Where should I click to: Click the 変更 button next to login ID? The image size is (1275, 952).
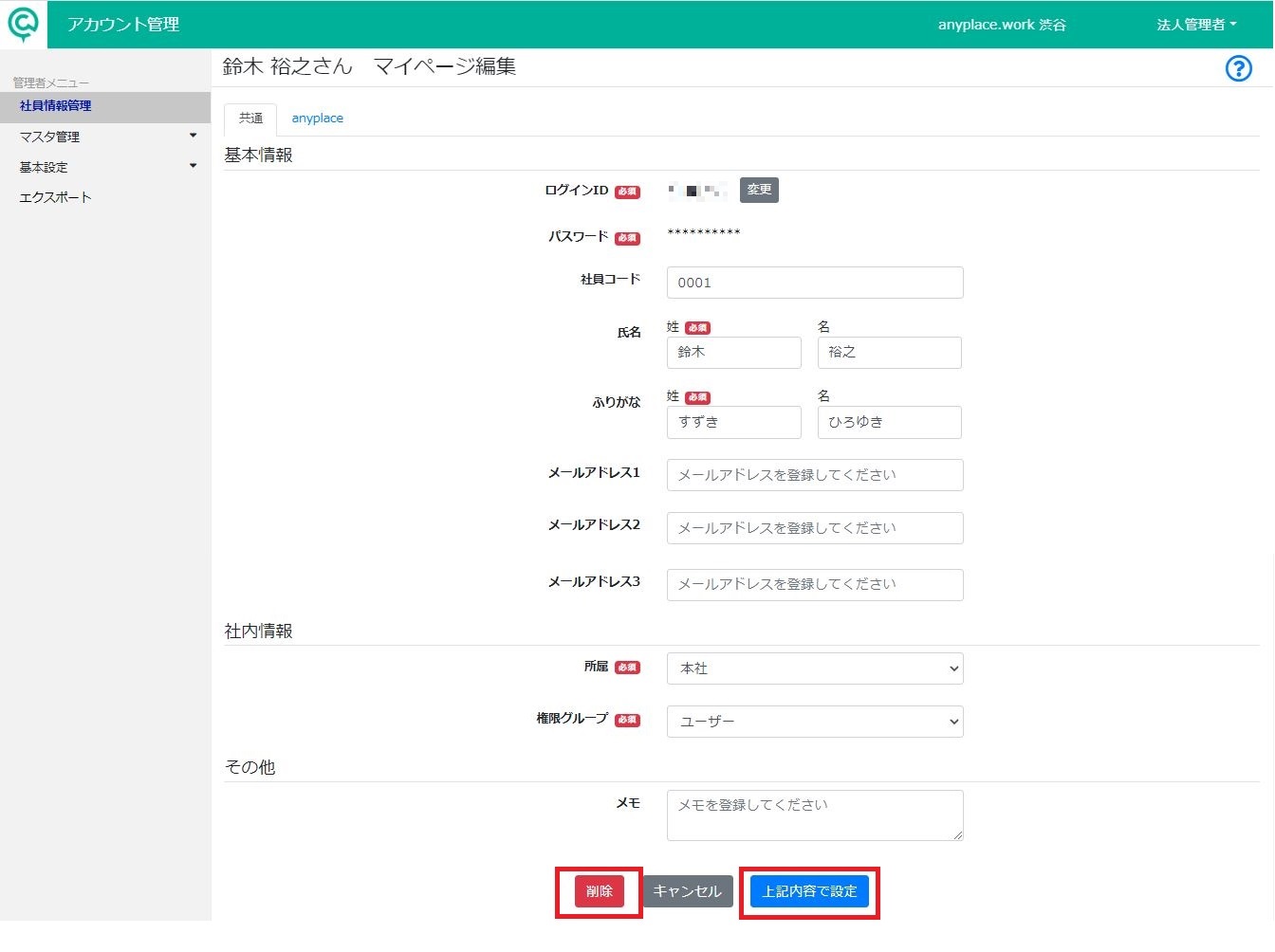click(x=759, y=190)
